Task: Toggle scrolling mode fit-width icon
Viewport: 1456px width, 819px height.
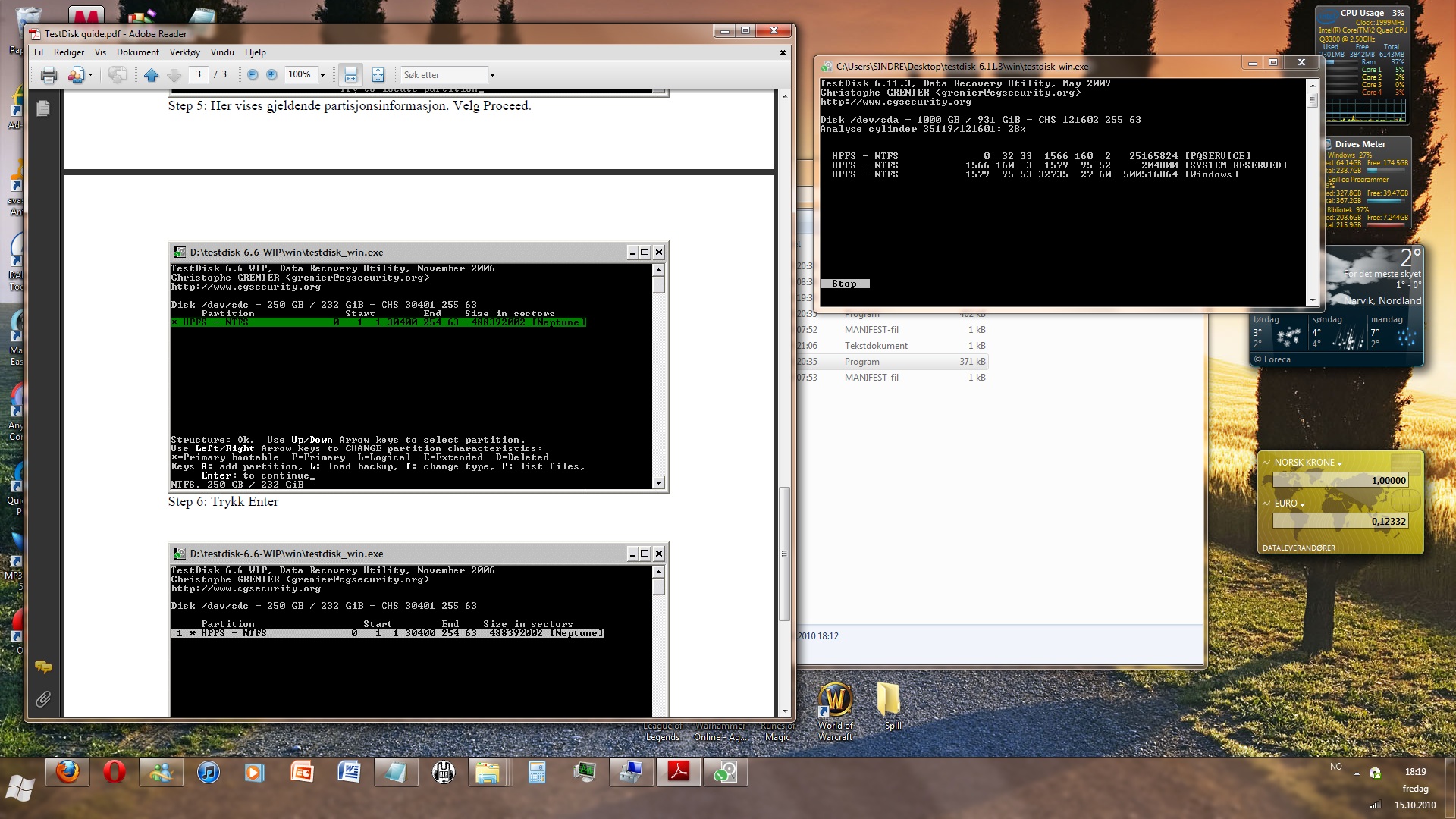Action: tap(350, 74)
